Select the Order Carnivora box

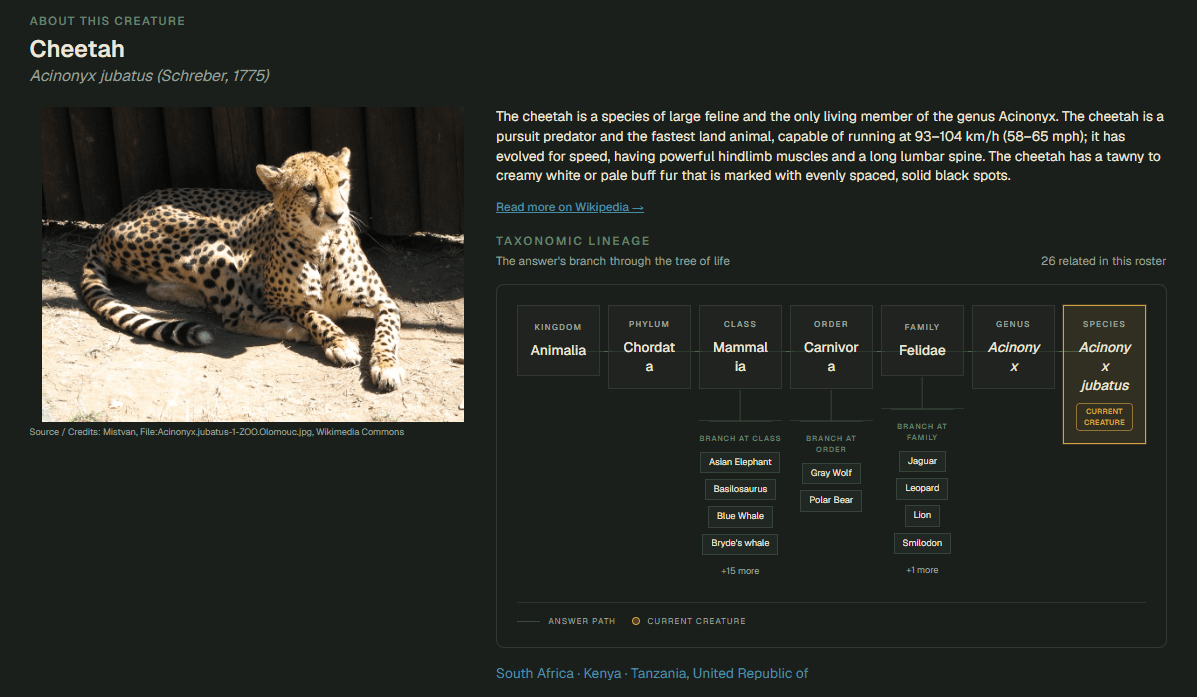coord(831,347)
